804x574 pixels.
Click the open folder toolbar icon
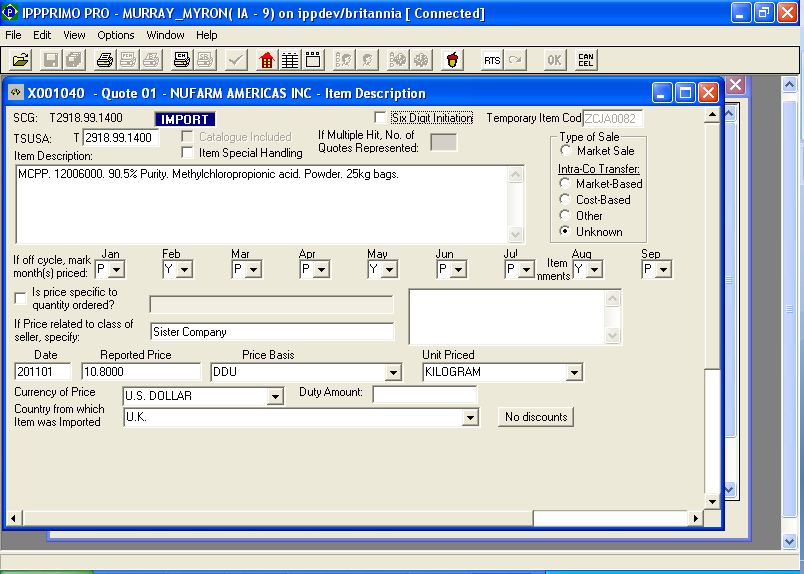tap(20, 60)
